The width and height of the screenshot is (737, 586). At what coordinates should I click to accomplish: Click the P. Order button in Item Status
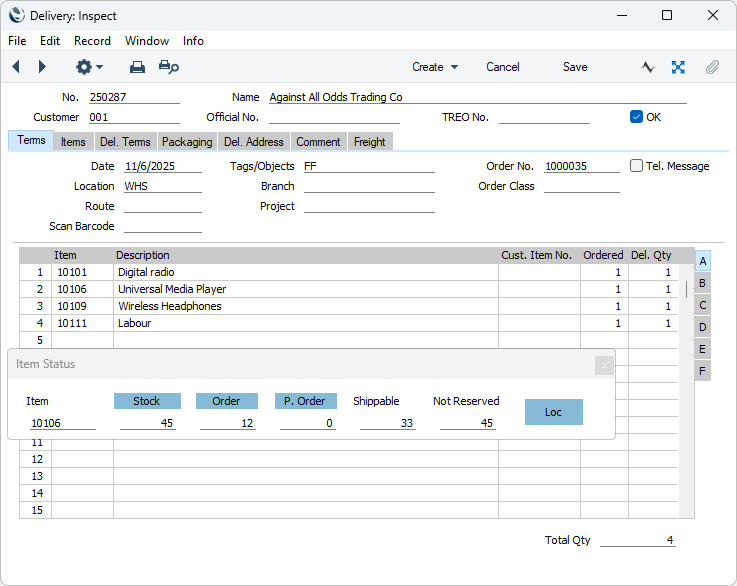coord(306,401)
